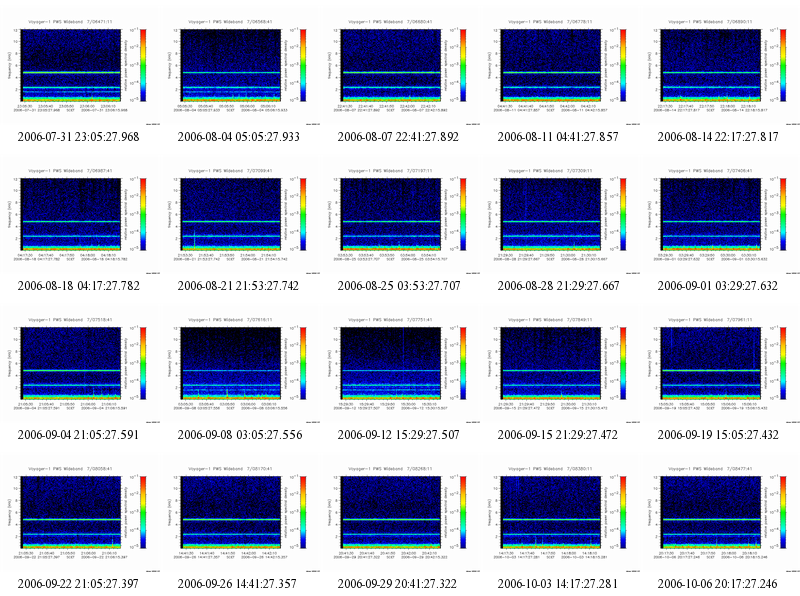Click the caption text "2006-10-06 20:17:27.246"
800x596 pixels.
click(717, 584)
